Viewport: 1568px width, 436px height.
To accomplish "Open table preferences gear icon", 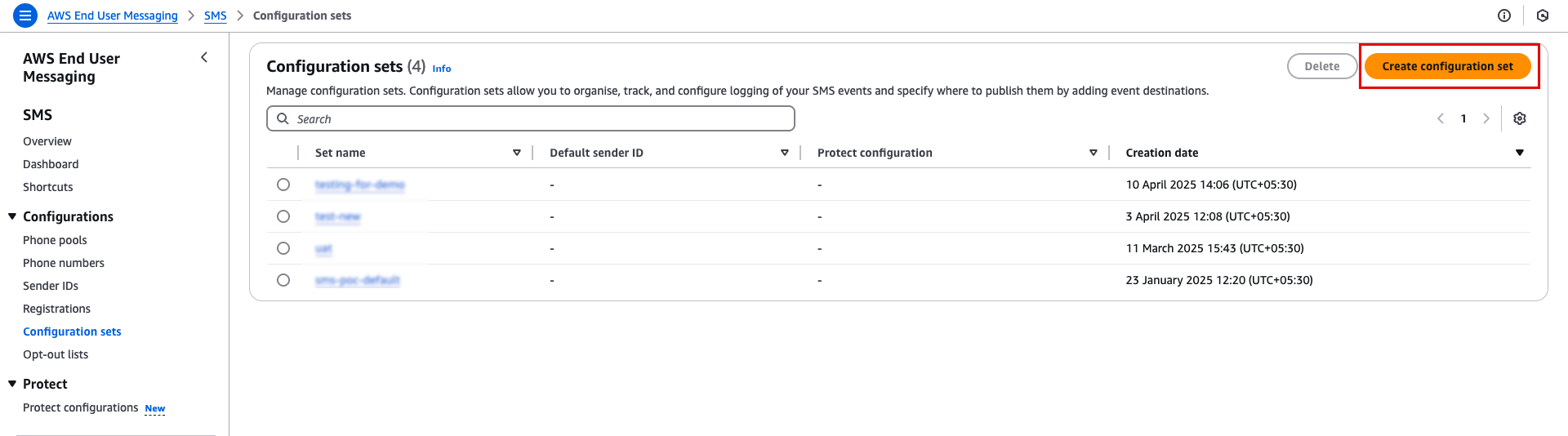I will click(1520, 118).
